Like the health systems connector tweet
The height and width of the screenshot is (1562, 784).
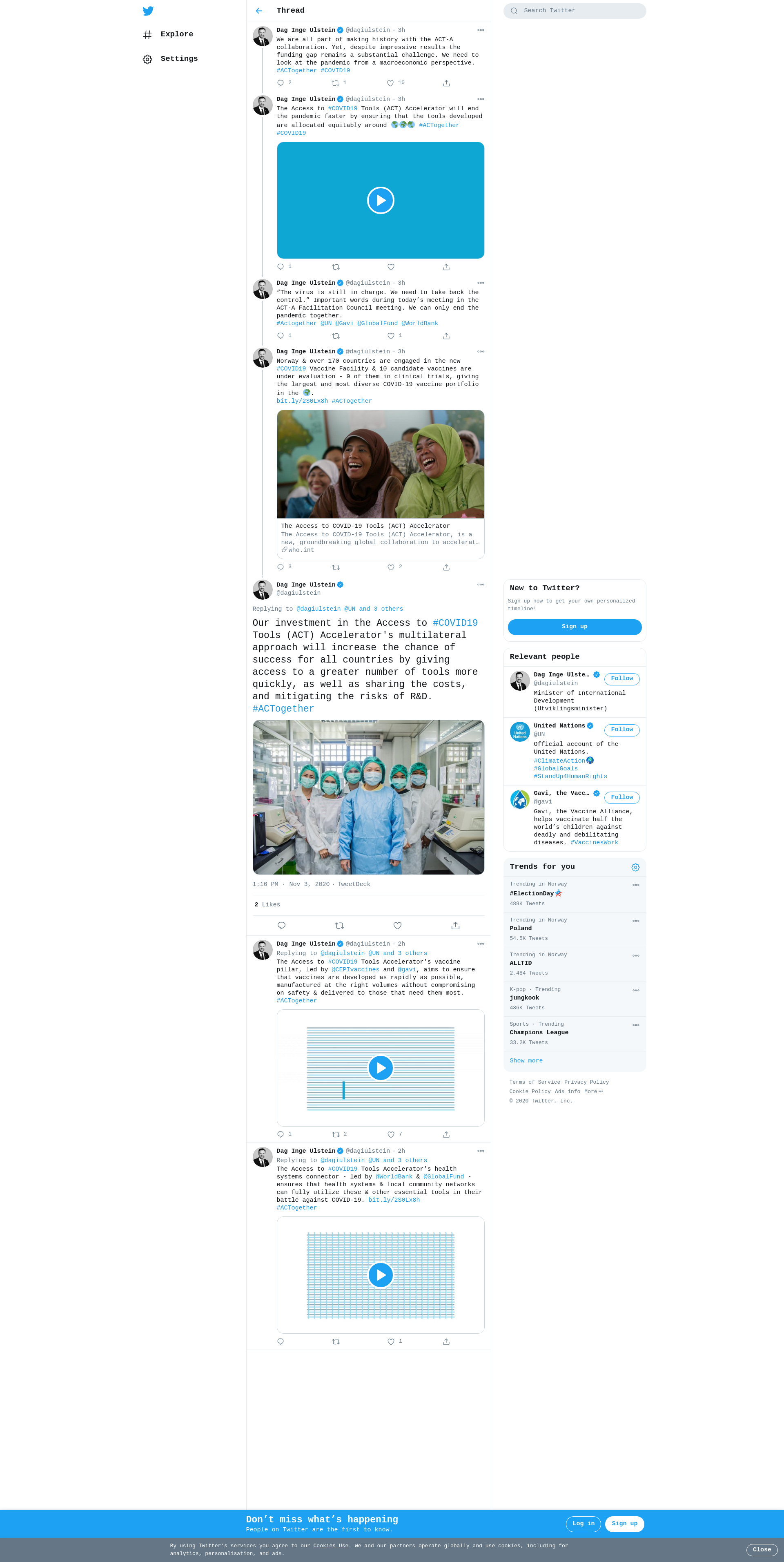pyautogui.click(x=390, y=1342)
